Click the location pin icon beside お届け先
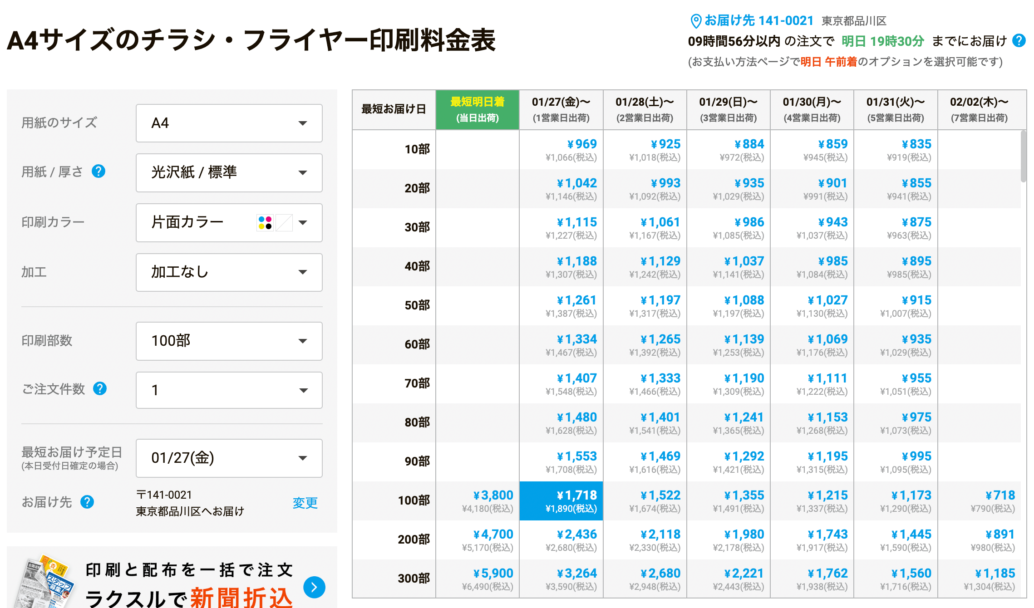The image size is (1034, 608). tap(698, 17)
